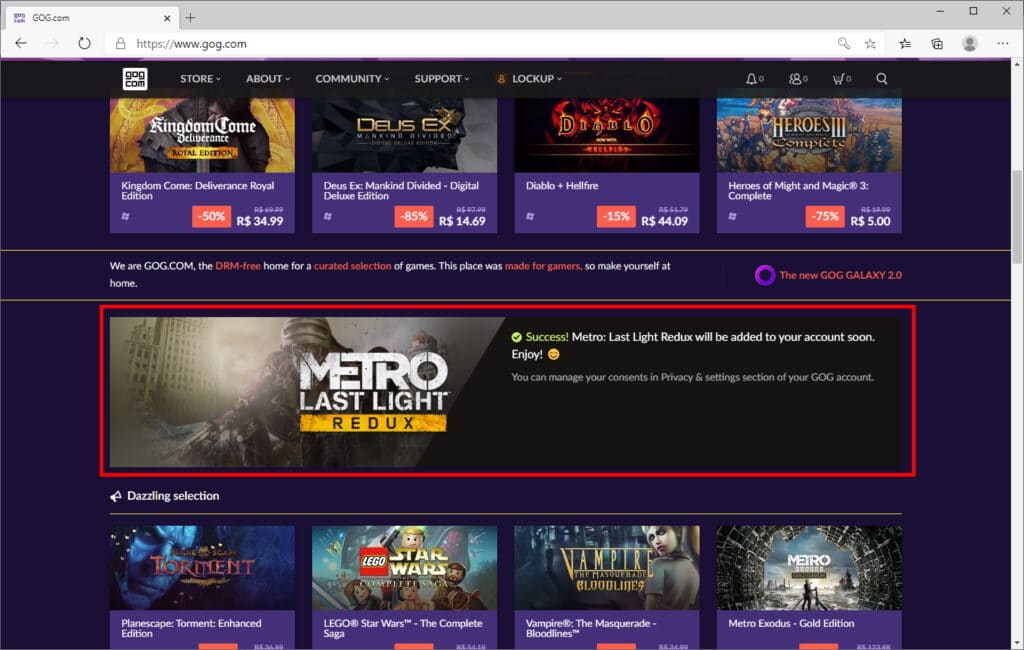Open the notifications bell icon
1024x650 pixels.
[751, 79]
